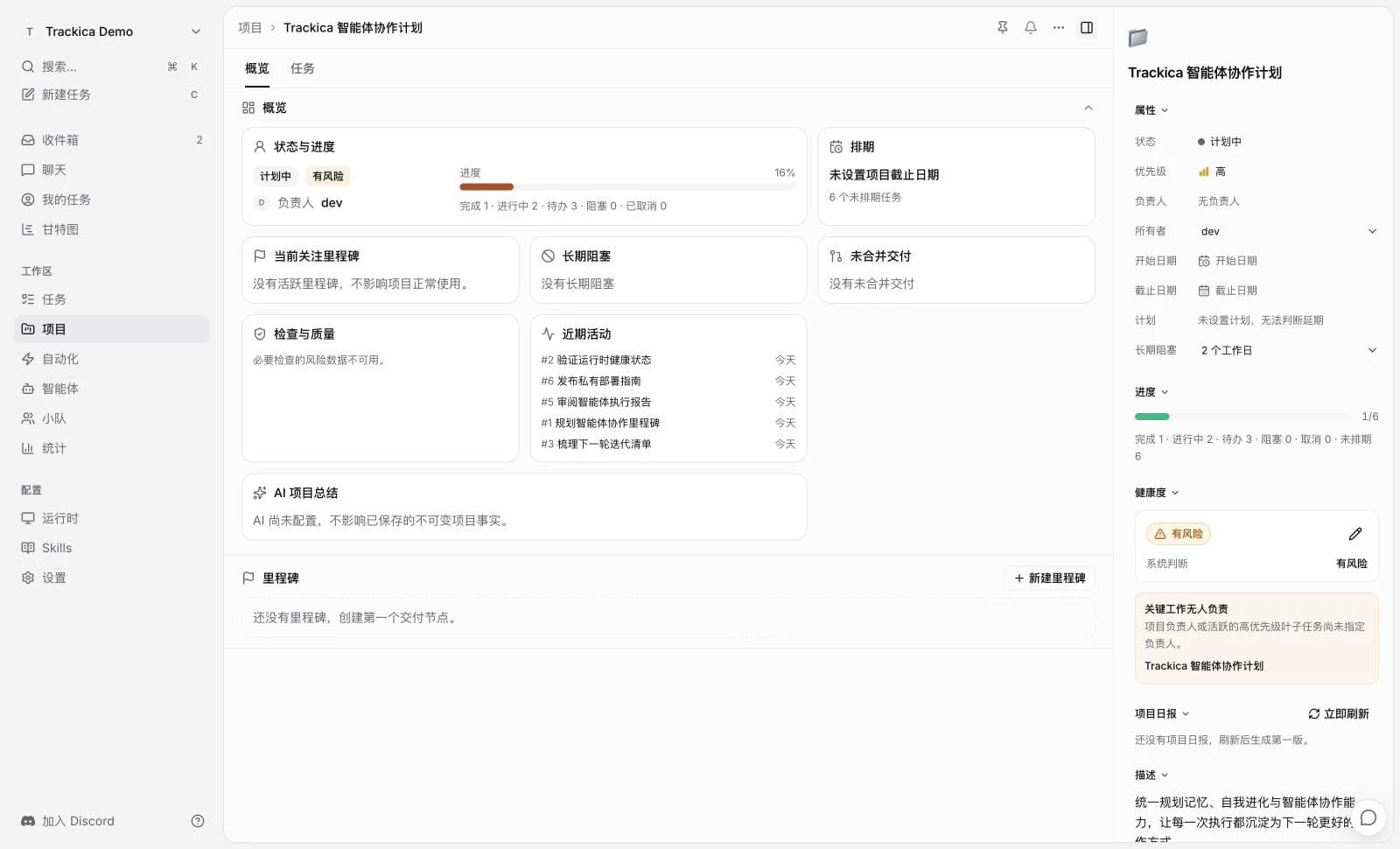1400x849 pixels.
Task: Change priority 高 in properties
Action: [1213, 172]
